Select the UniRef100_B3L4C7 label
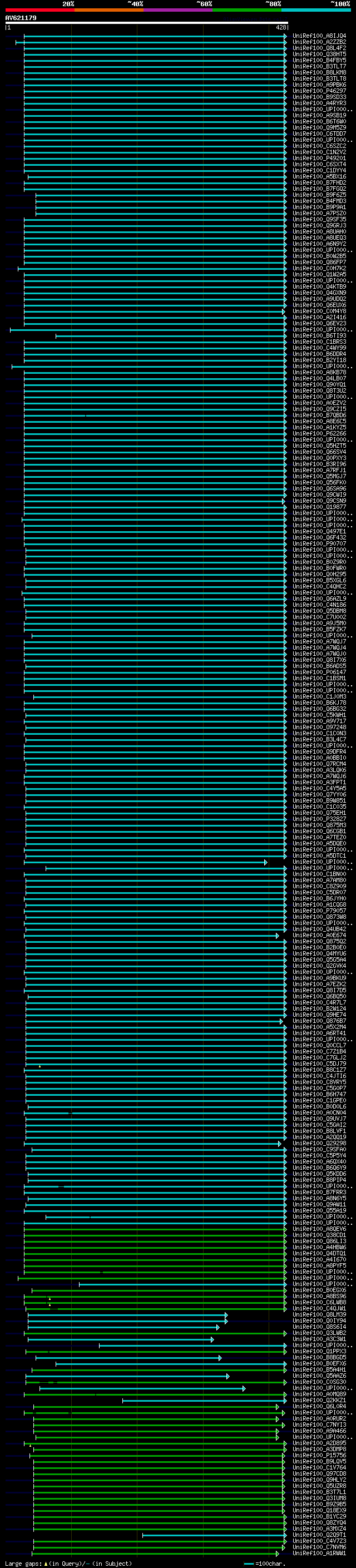Screen dimensions: 356x1568 pos(319,739)
